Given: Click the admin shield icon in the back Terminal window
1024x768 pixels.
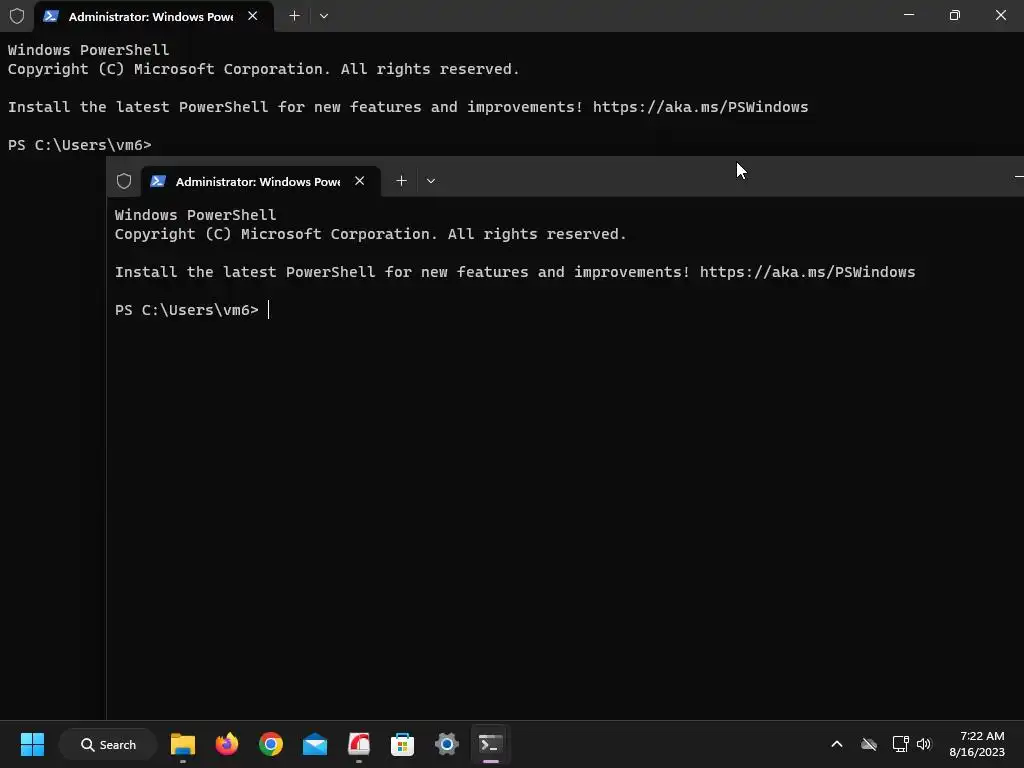Looking at the screenshot, I should click(x=17, y=16).
